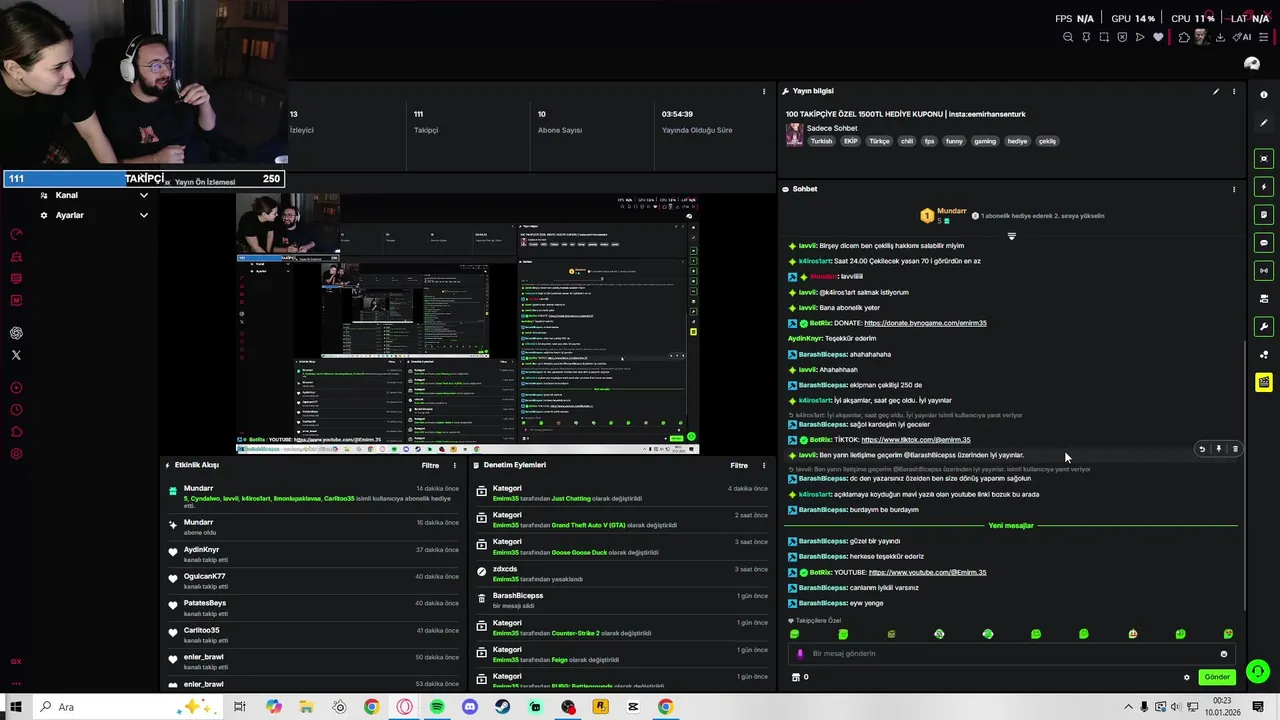Reply to the hovered lavvii message

tap(1202, 450)
